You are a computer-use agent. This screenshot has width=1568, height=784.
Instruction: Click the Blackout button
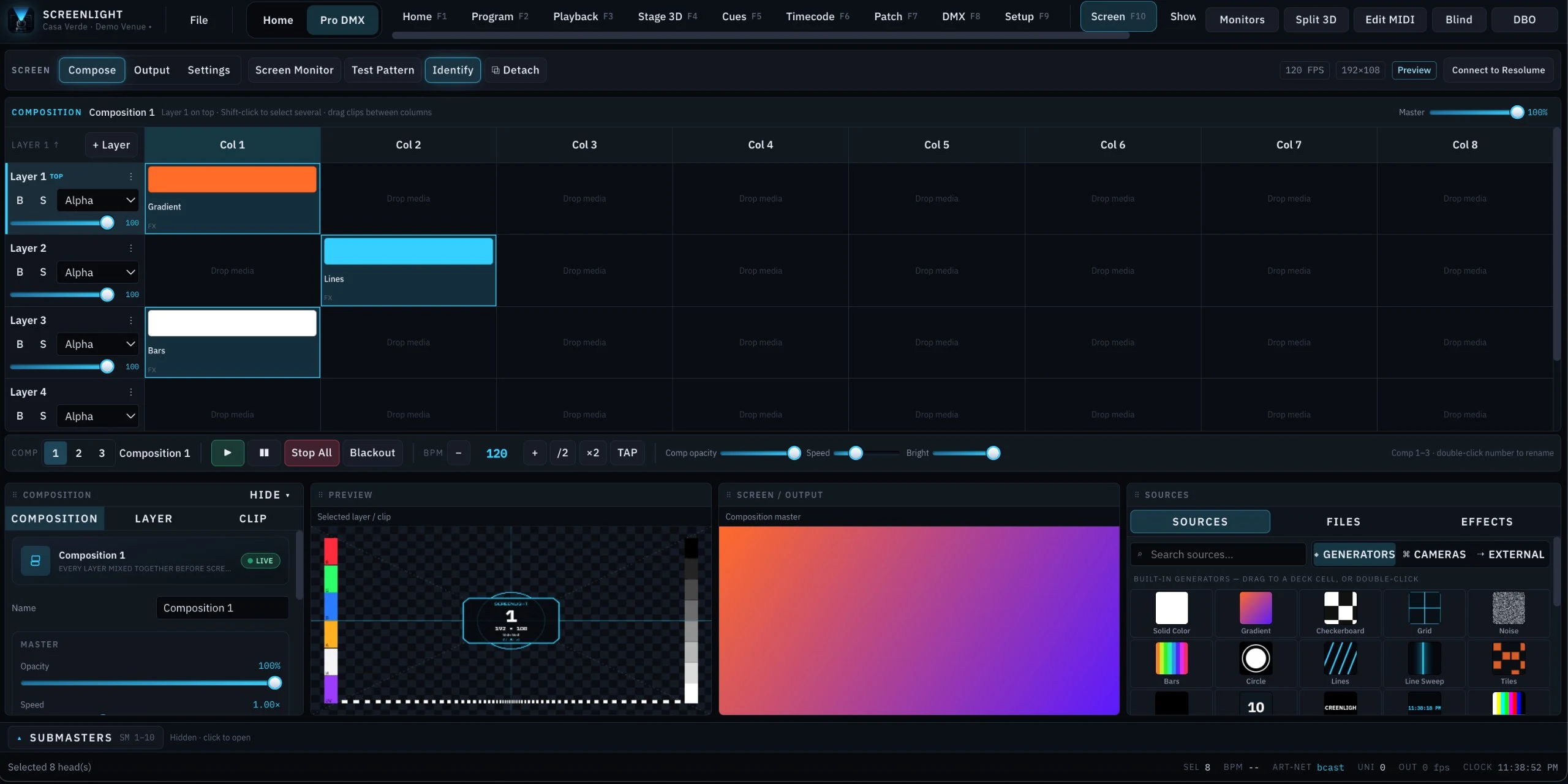pyautogui.click(x=372, y=453)
